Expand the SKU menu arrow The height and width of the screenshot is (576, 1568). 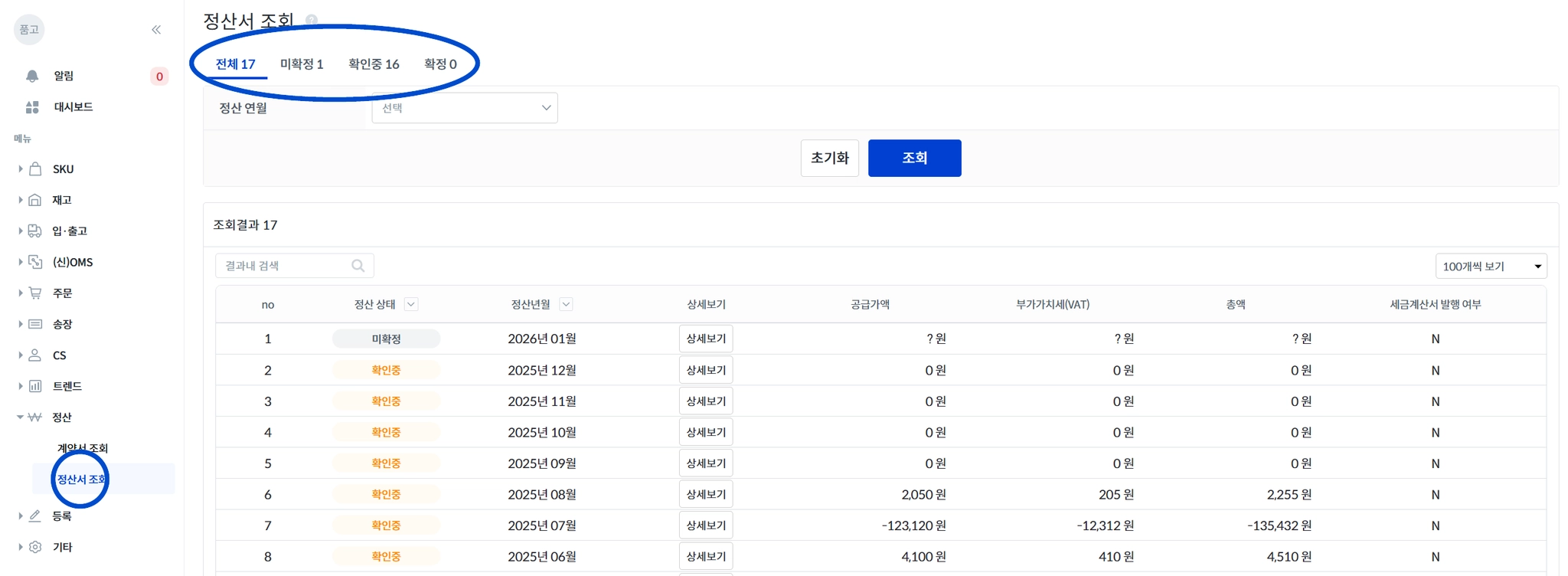pos(20,169)
